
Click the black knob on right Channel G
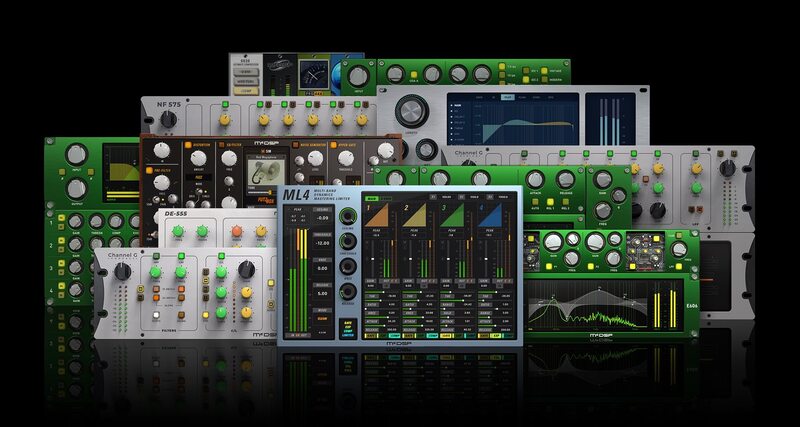pos(728,168)
